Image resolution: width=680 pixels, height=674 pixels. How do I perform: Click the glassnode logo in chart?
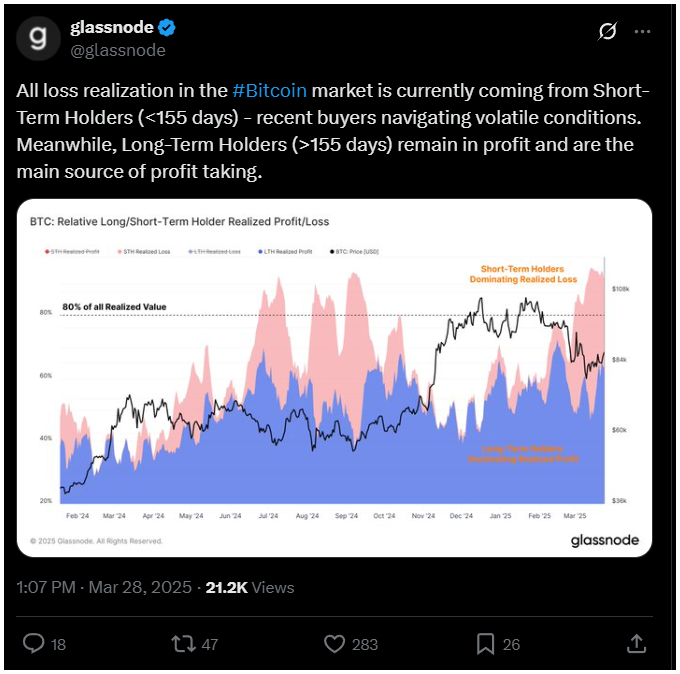click(x=605, y=540)
